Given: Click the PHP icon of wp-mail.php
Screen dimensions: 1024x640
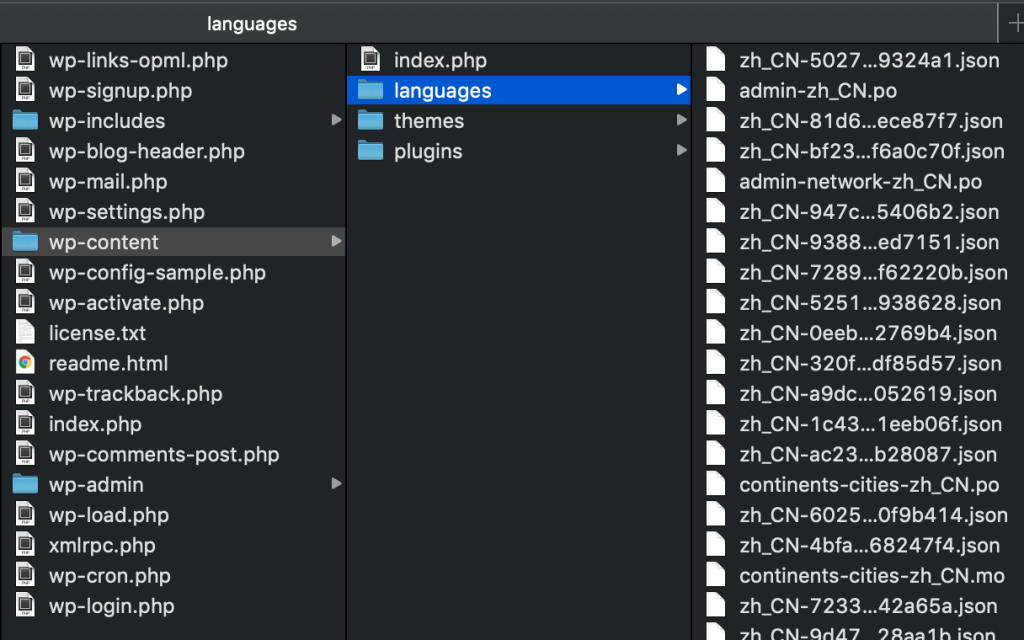Looking at the screenshot, I should coord(25,181).
